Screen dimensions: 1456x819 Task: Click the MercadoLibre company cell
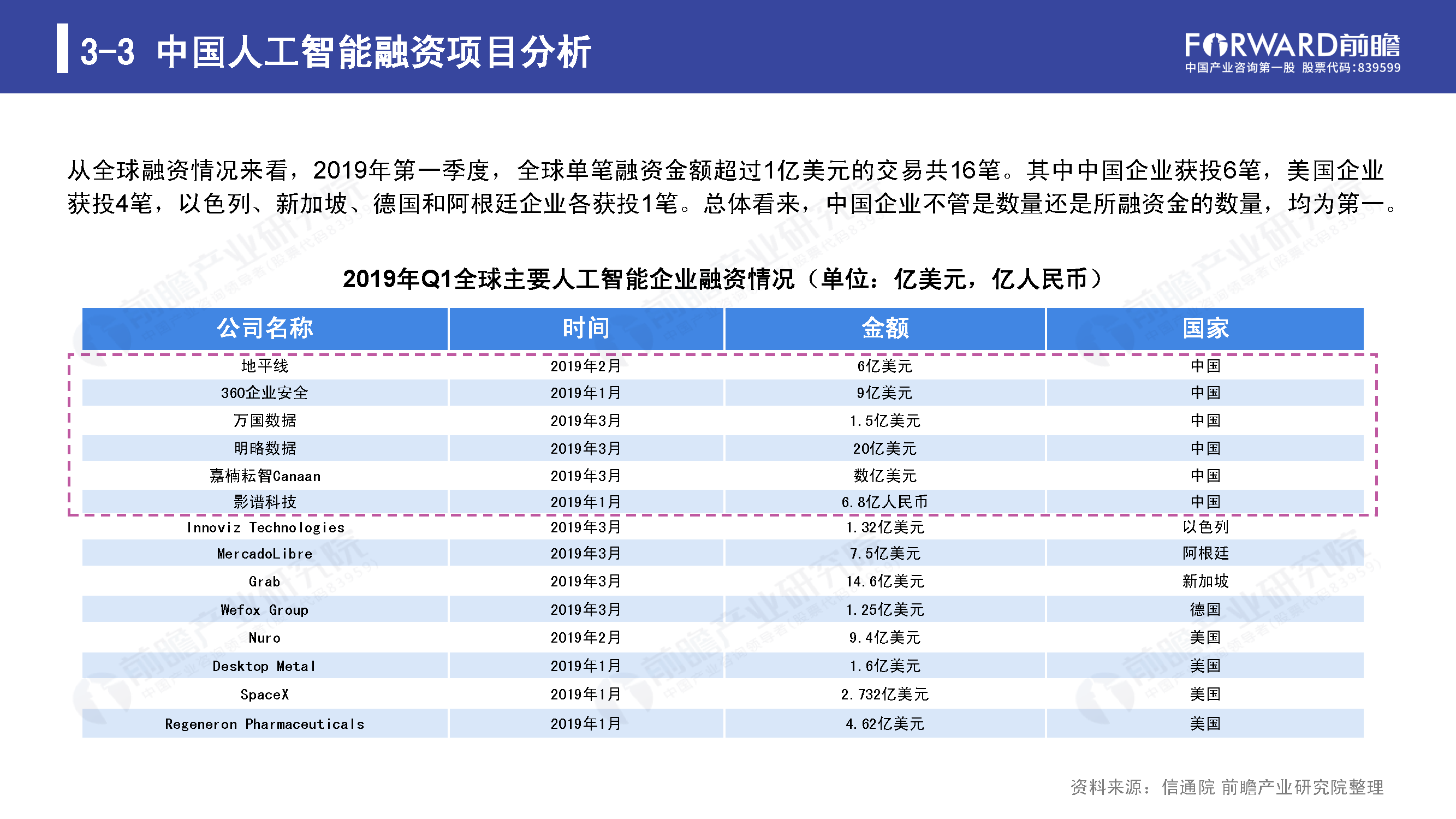(265, 554)
